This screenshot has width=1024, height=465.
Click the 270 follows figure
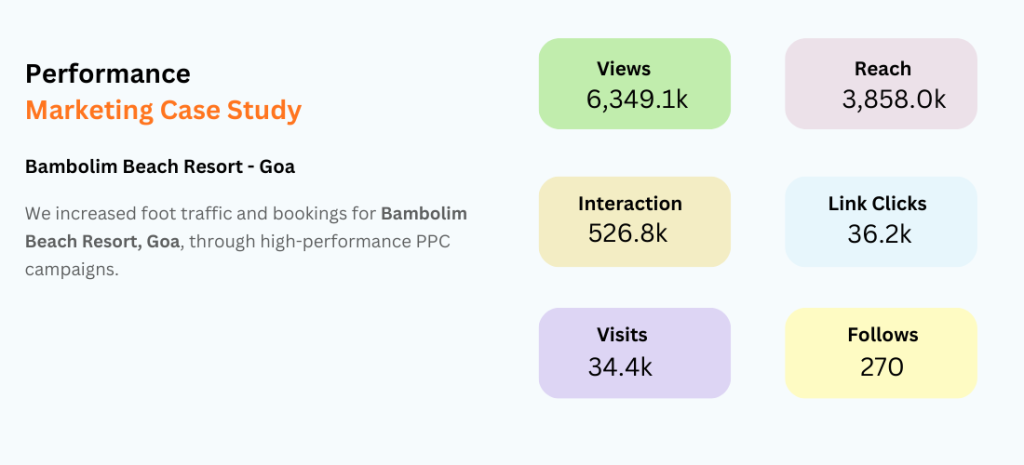(x=881, y=366)
